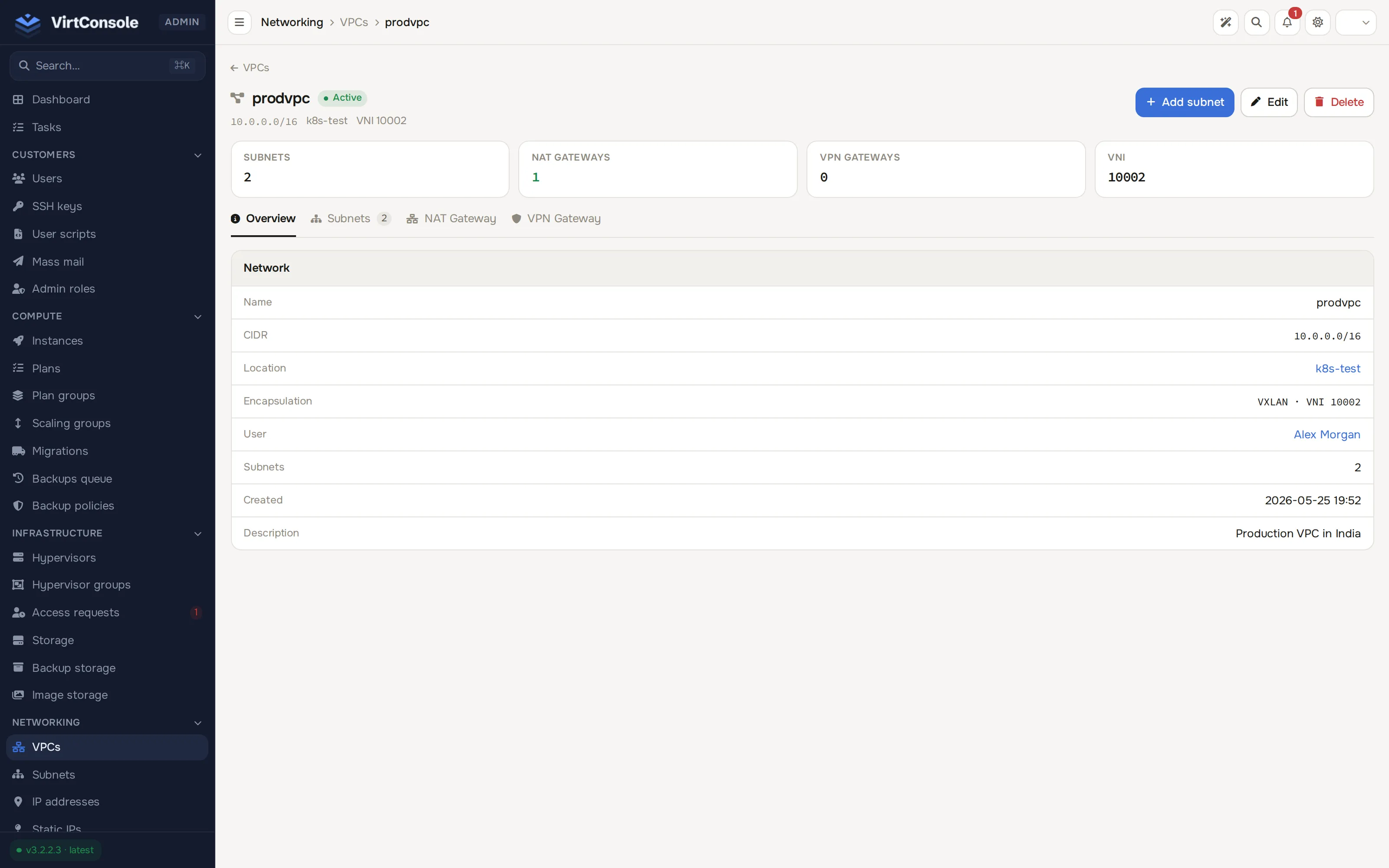Image resolution: width=1389 pixels, height=868 pixels.
Task: Click the Networking breadcrumb
Action: pyautogui.click(x=292, y=23)
